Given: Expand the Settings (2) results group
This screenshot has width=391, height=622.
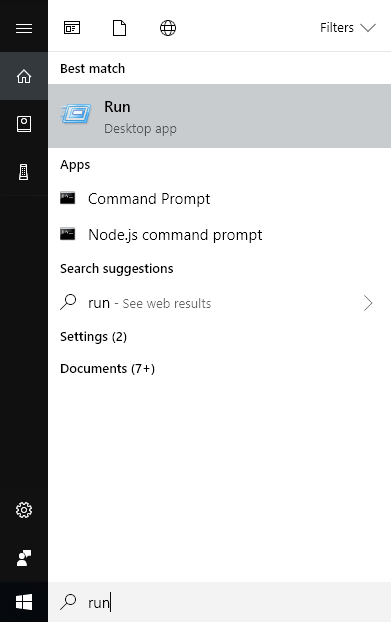Looking at the screenshot, I should pos(94,337).
